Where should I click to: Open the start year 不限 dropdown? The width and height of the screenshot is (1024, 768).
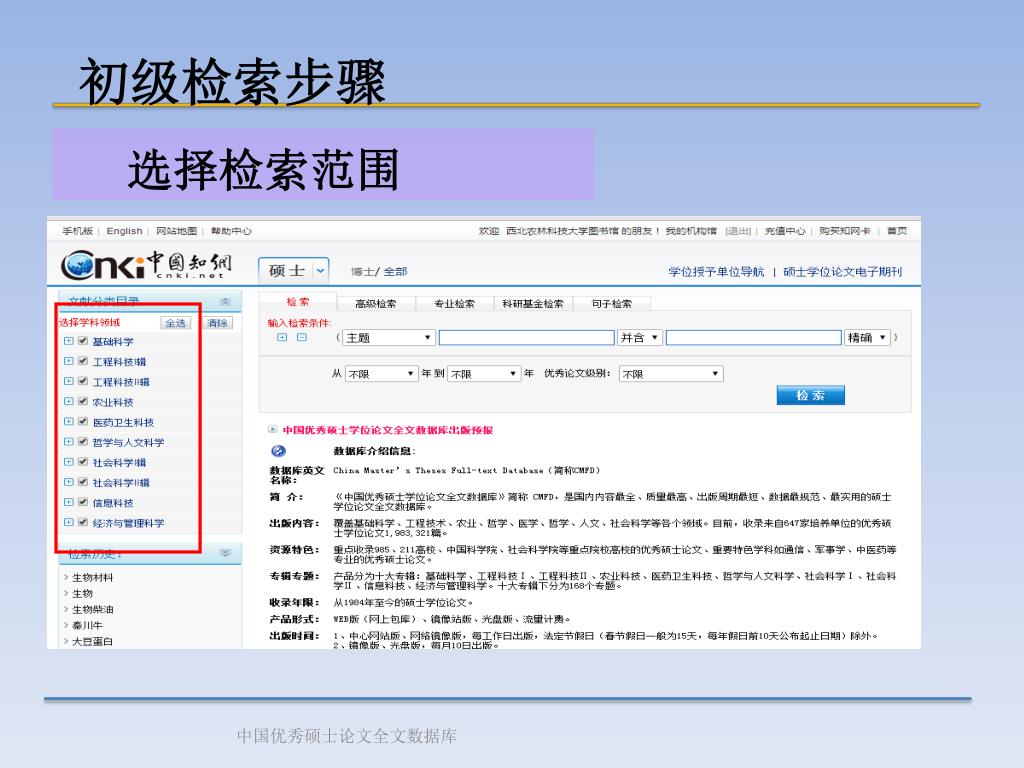point(381,374)
